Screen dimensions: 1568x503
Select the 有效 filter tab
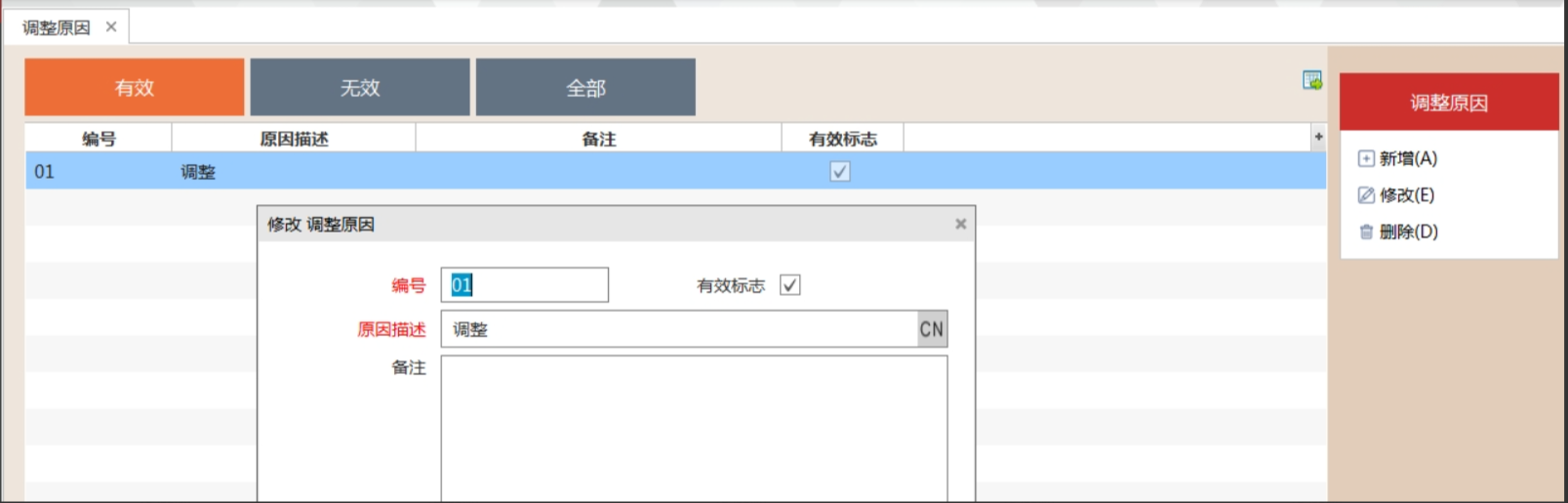(135, 87)
